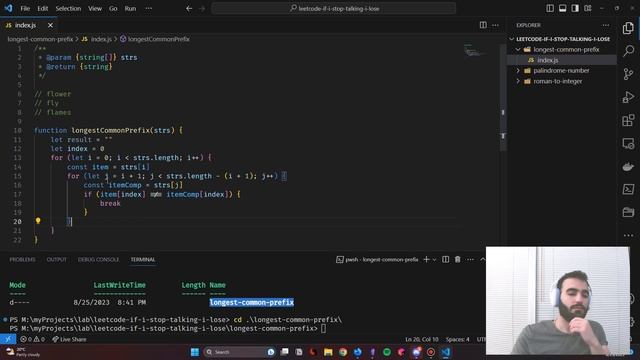Open terminal panel More Actions menu
Viewport: 640px width, 360px height.
coord(470,259)
